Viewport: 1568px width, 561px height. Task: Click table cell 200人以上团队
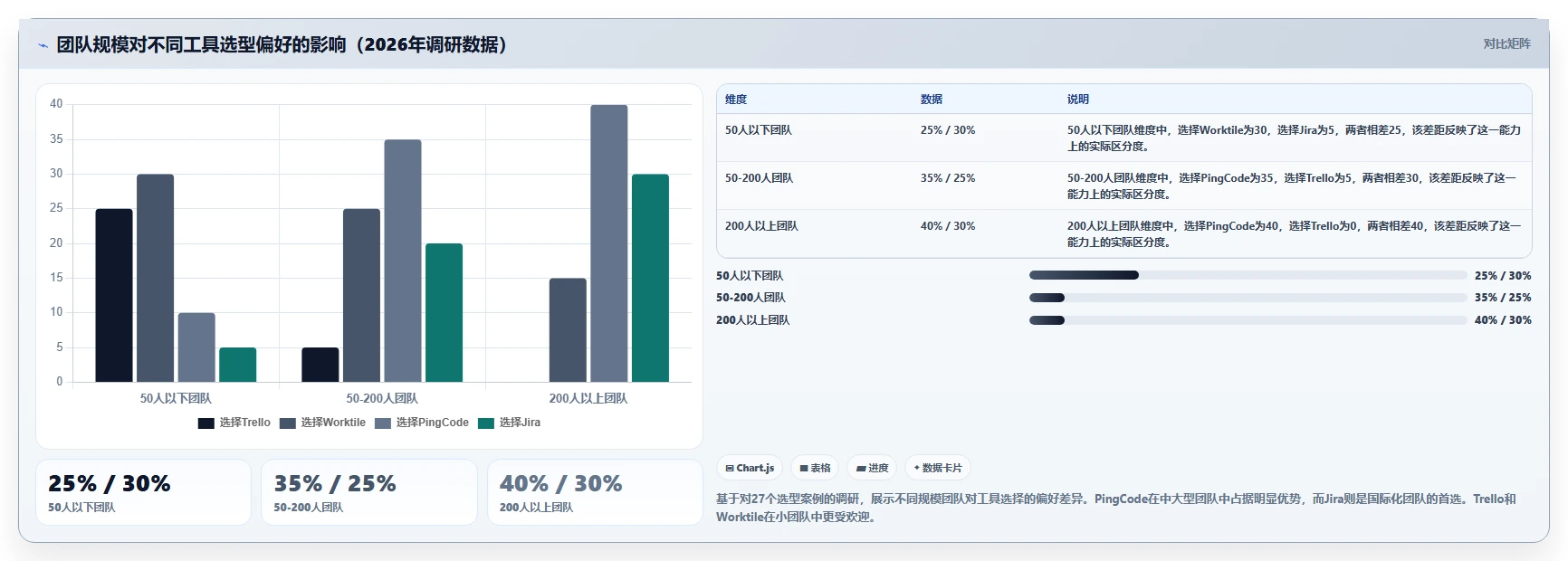pyautogui.click(x=761, y=226)
